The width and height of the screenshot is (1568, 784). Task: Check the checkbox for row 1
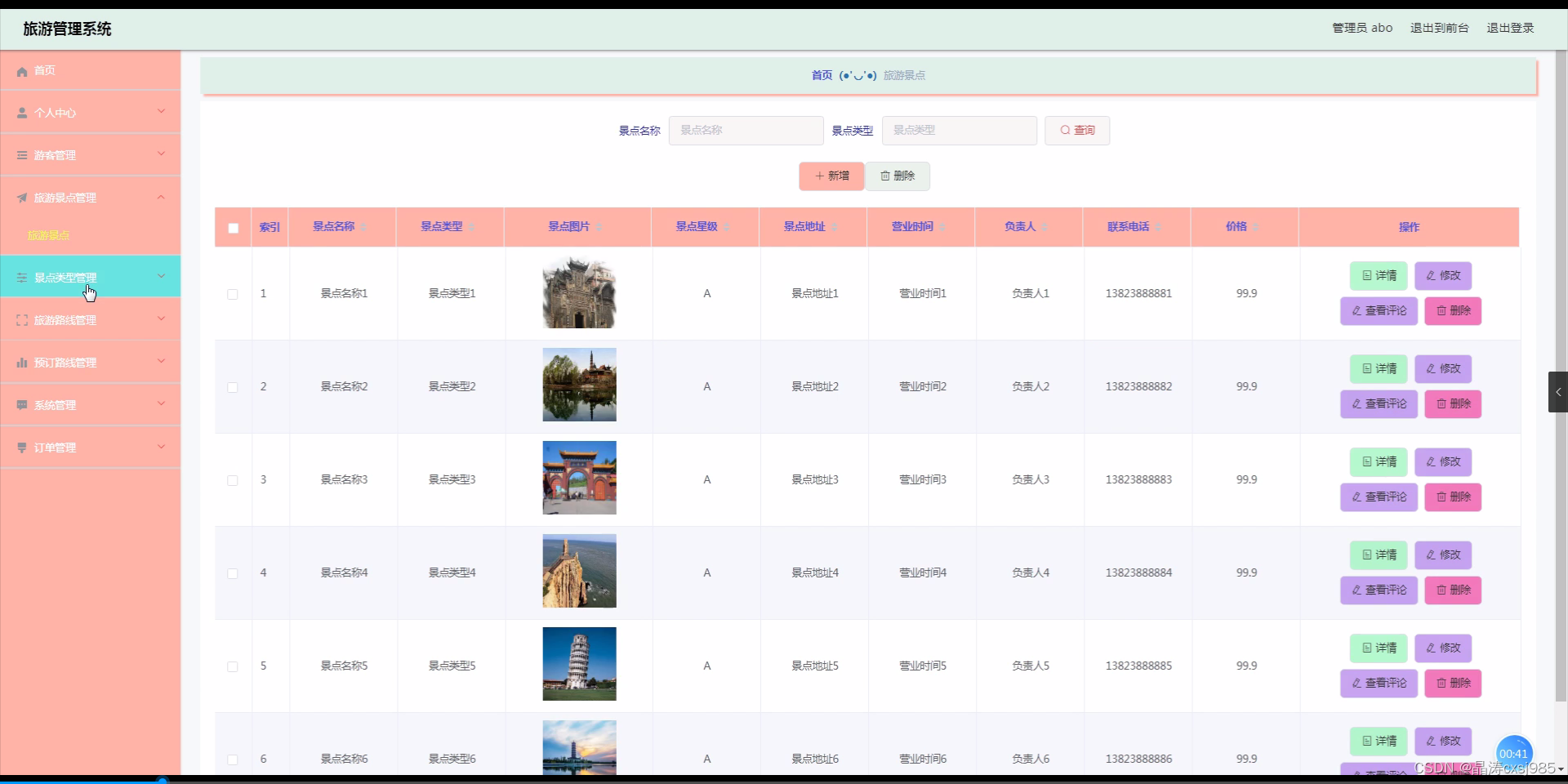(232, 295)
